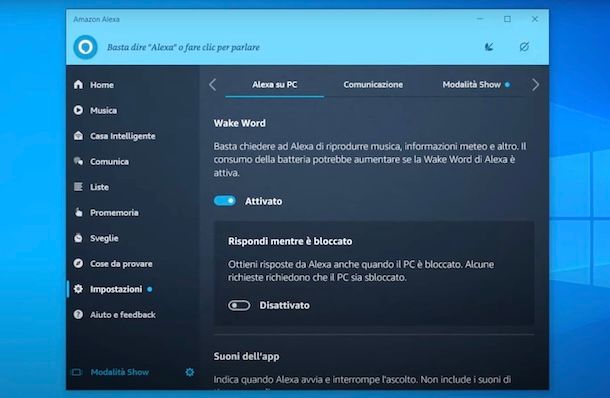Click the Musica play icon
Screen dimensions: 610x398
pyautogui.click(x=78, y=110)
